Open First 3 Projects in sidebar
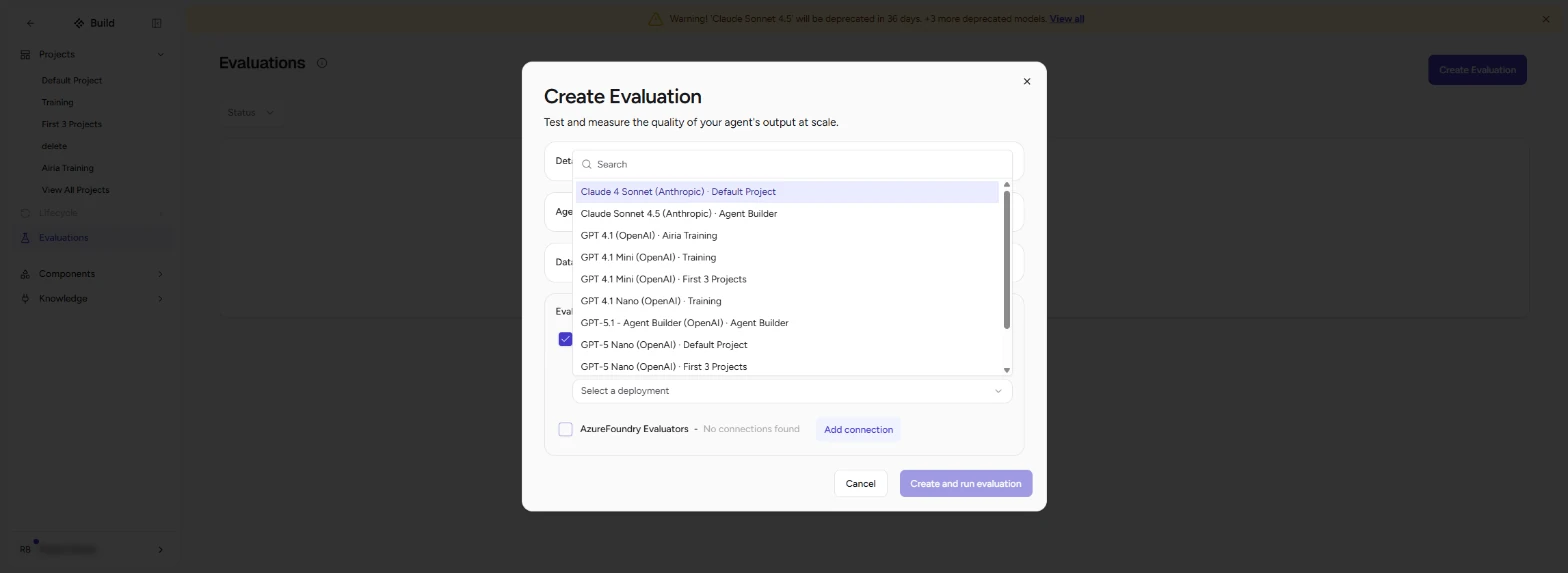 72,124
